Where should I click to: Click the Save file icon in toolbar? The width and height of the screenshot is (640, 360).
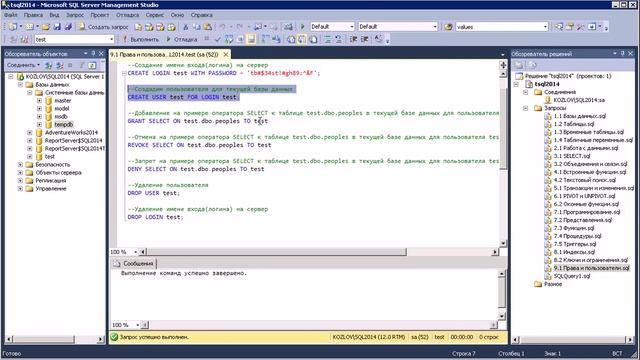57,27
